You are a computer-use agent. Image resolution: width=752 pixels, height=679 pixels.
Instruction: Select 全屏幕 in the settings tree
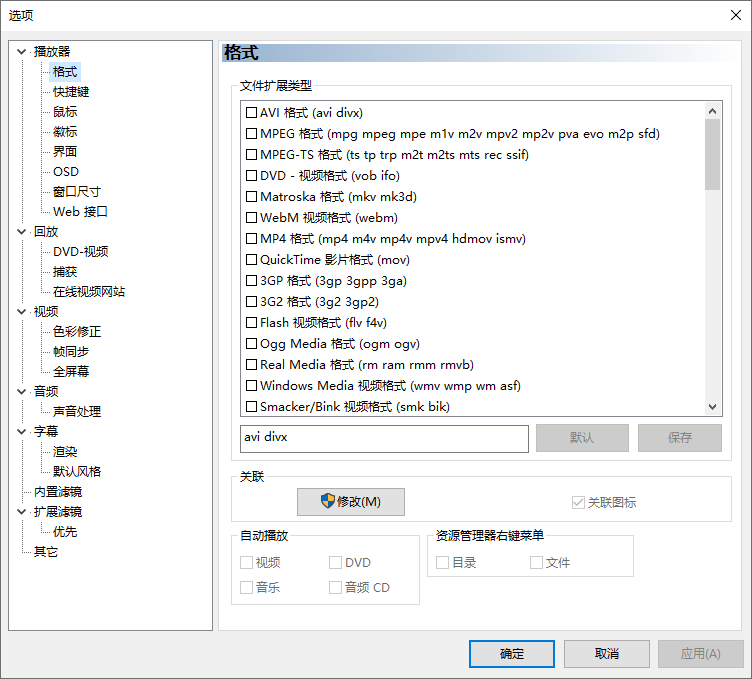click(71, 371)
